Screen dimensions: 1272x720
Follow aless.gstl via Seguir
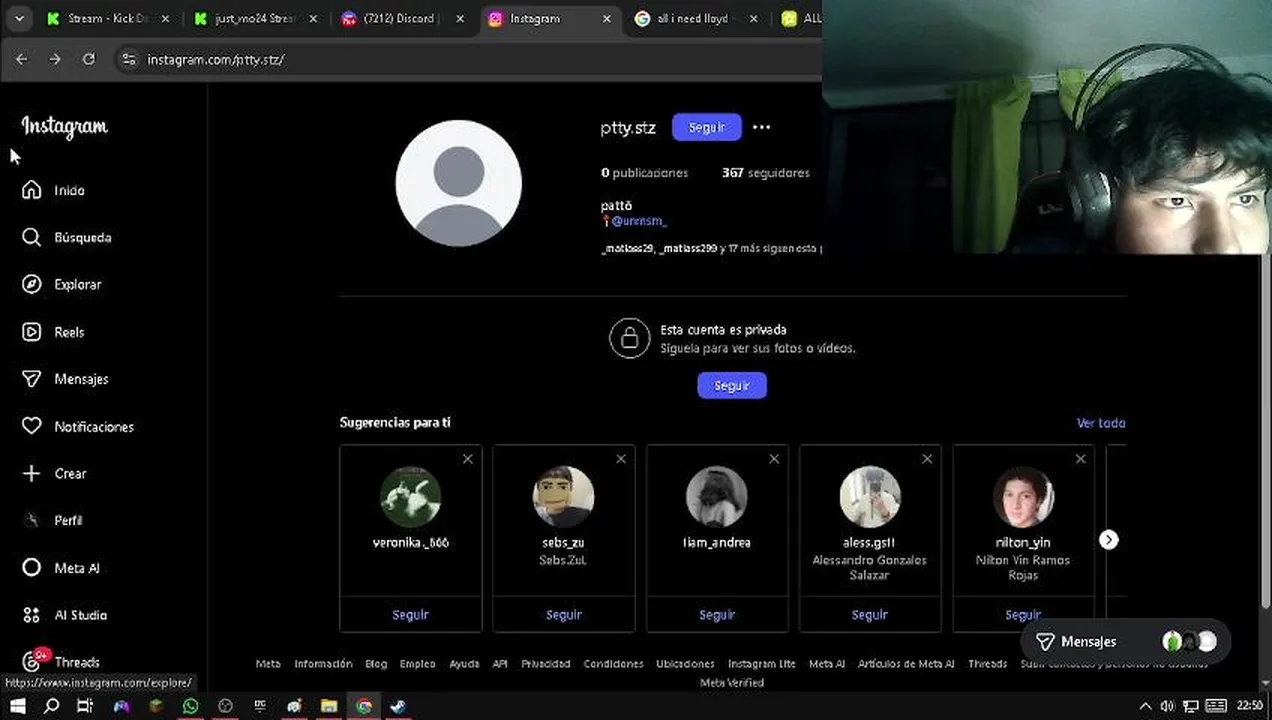[x=870, y=615]
